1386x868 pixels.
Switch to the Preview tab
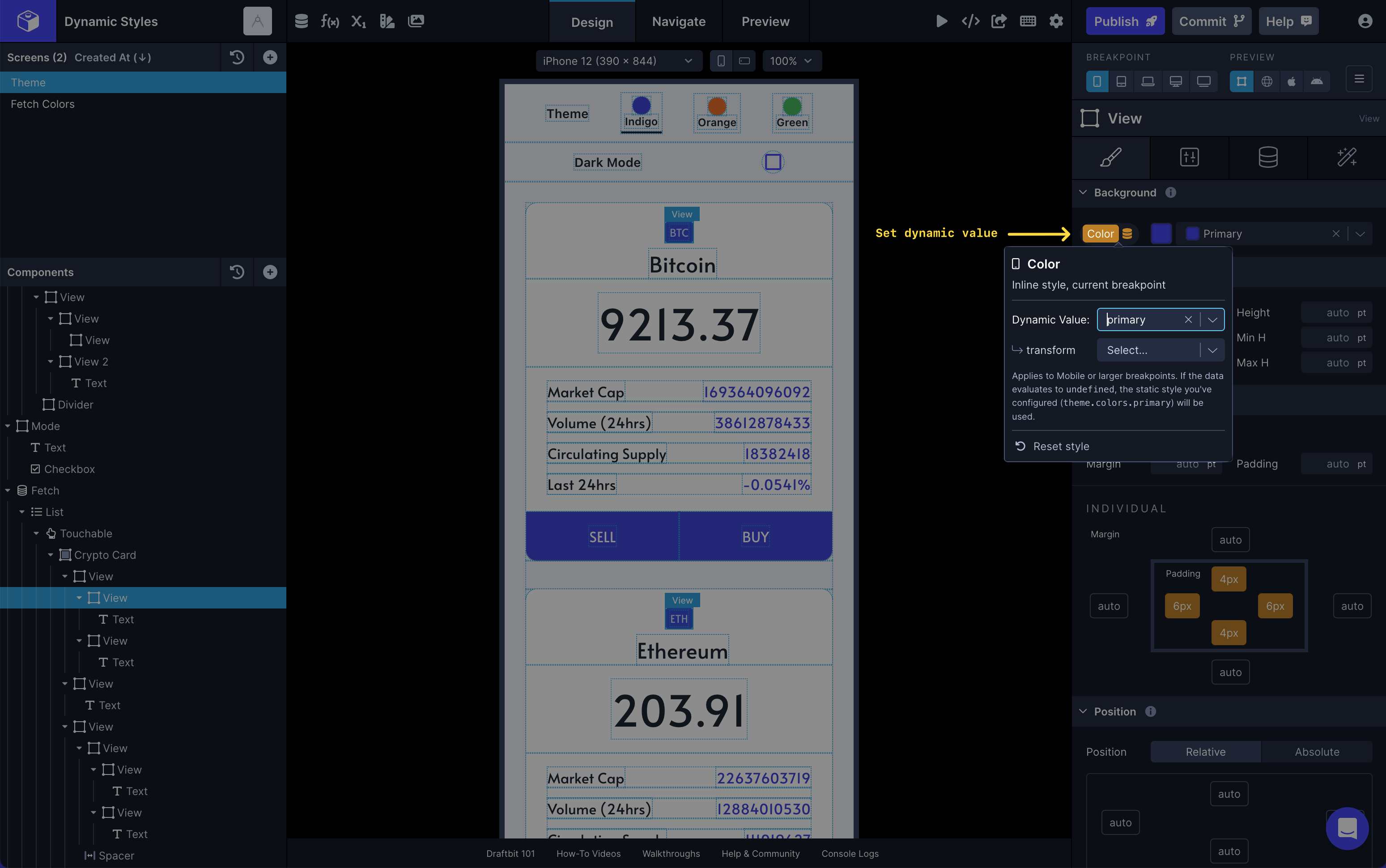pyautogui.click(x=765, y=21)
